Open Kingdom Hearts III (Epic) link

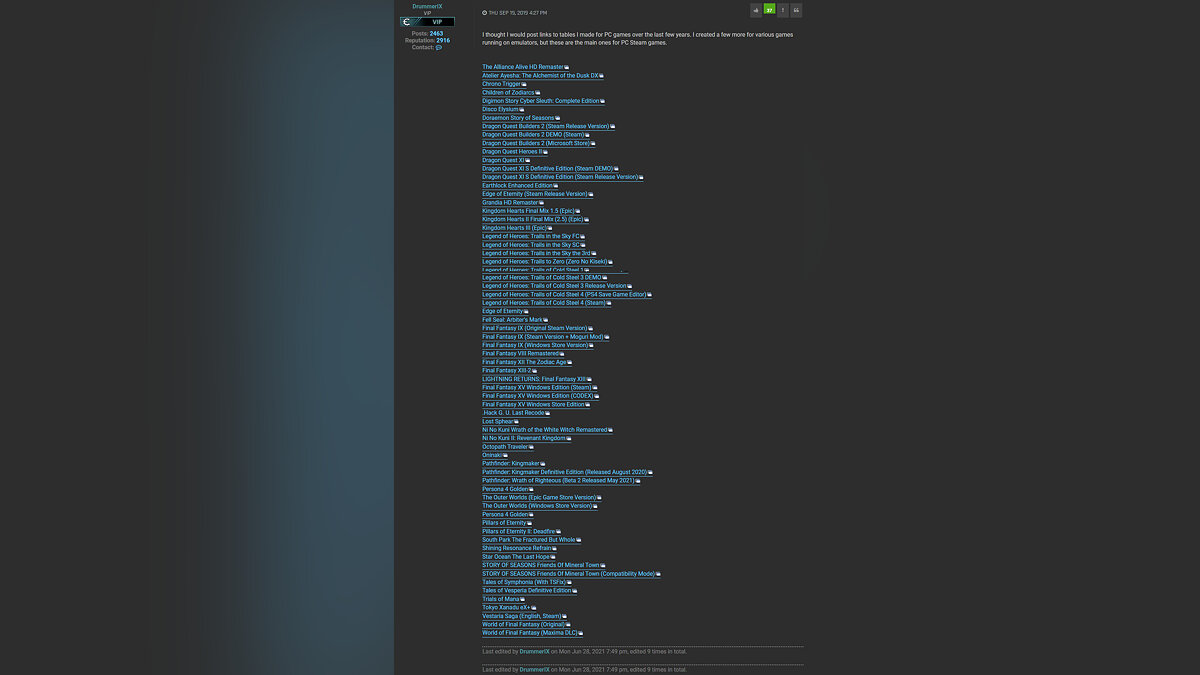(514, 228)
